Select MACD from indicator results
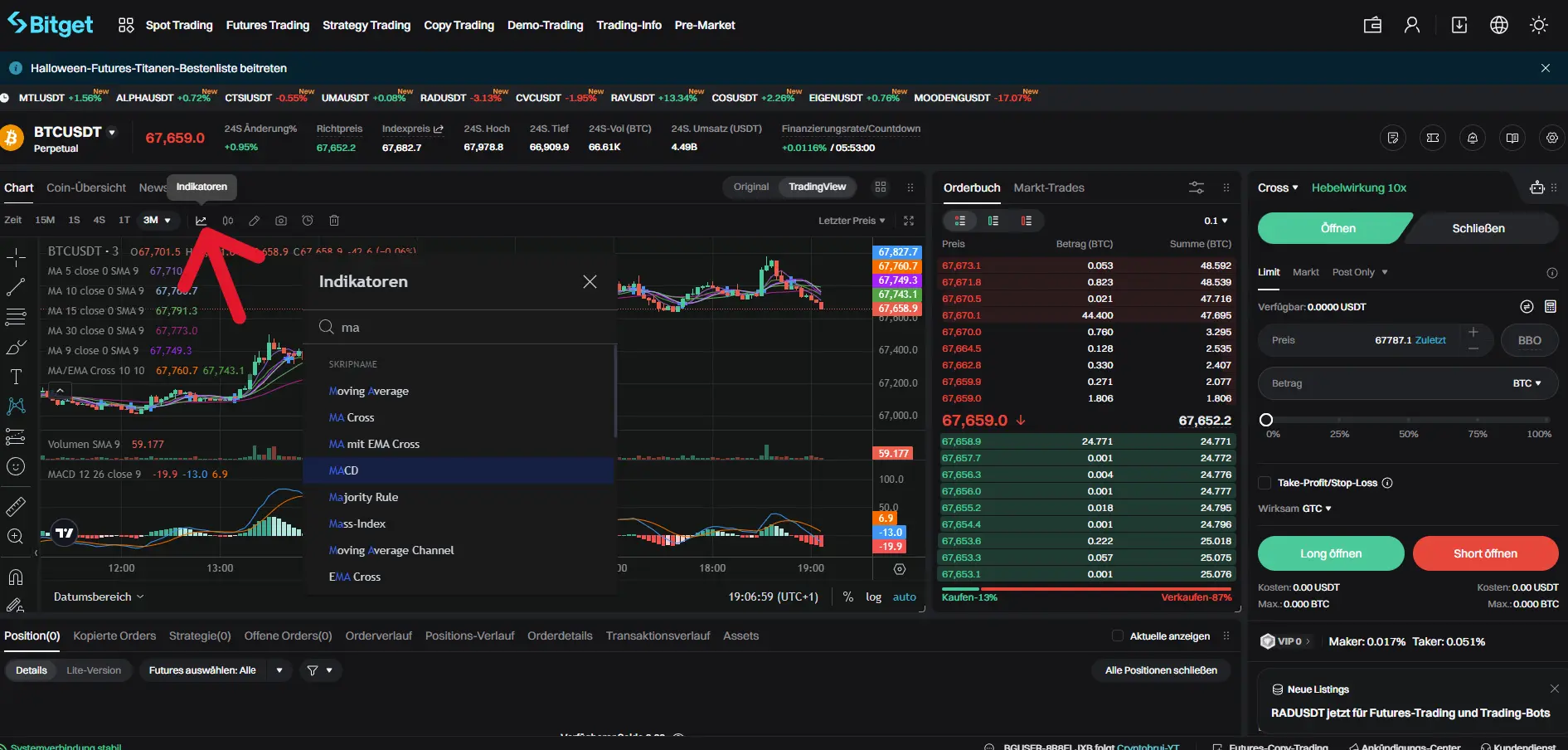This screenshot has height=750, width=1568. click(459, 470)
